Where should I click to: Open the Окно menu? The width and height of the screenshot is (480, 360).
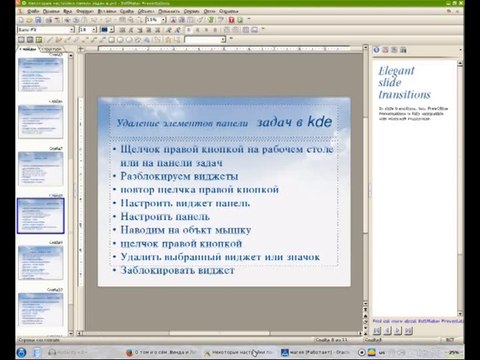(x=209, y=11)
